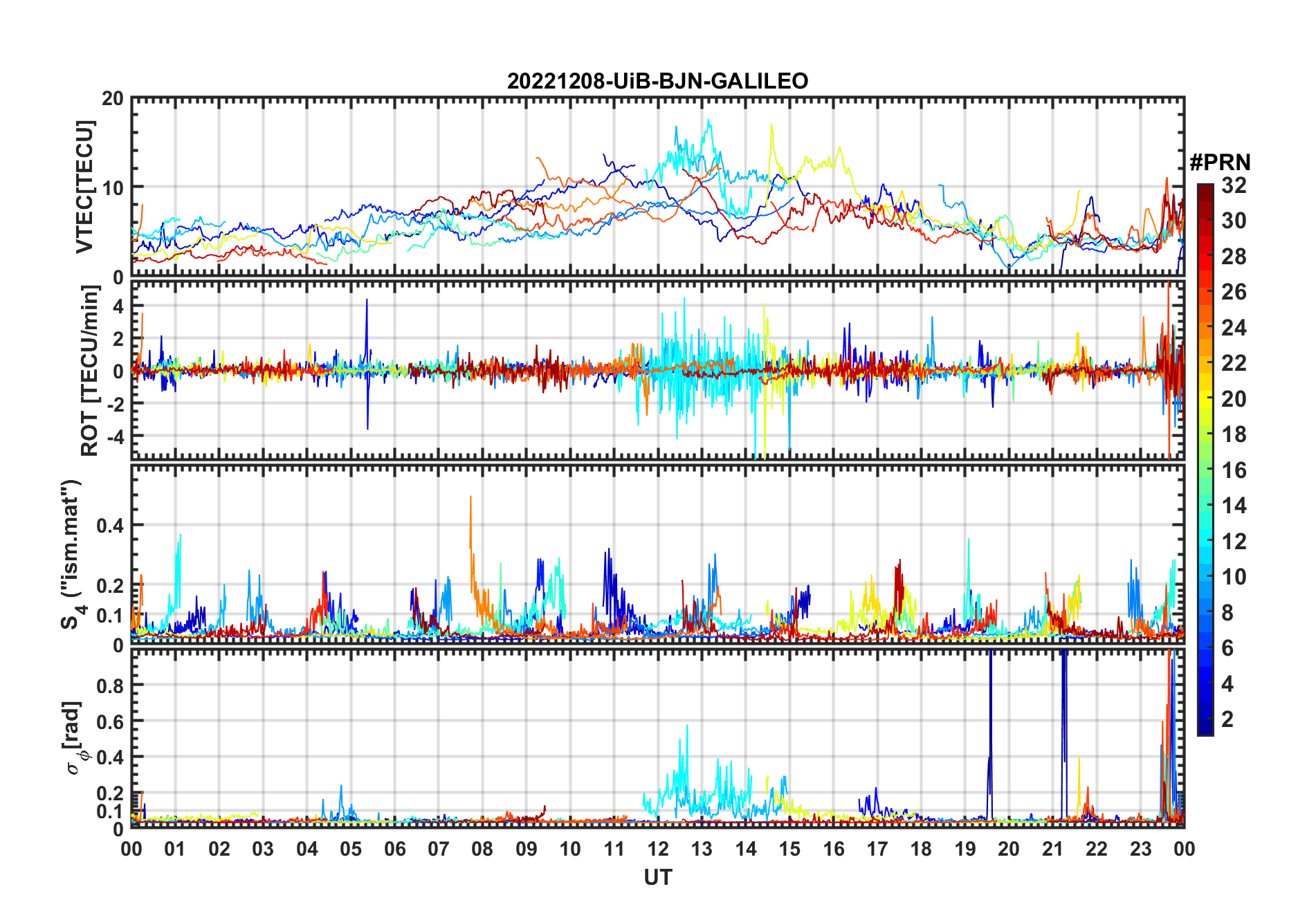Click the 07 tick on the UT axis
The height and width of the screenshot is (920, 1316).
coord(439,849)
